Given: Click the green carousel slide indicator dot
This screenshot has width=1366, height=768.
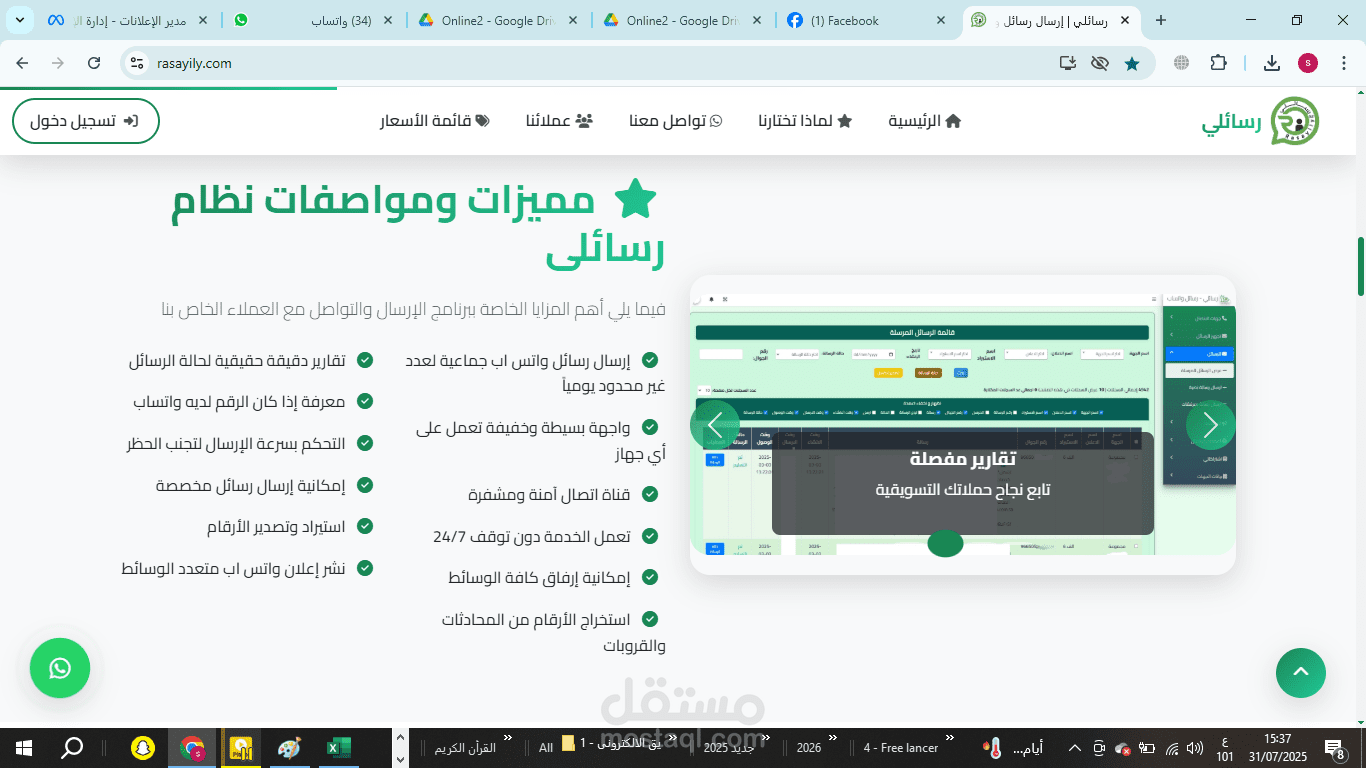Looking at the screenshot, I should [x=945, y=544].
